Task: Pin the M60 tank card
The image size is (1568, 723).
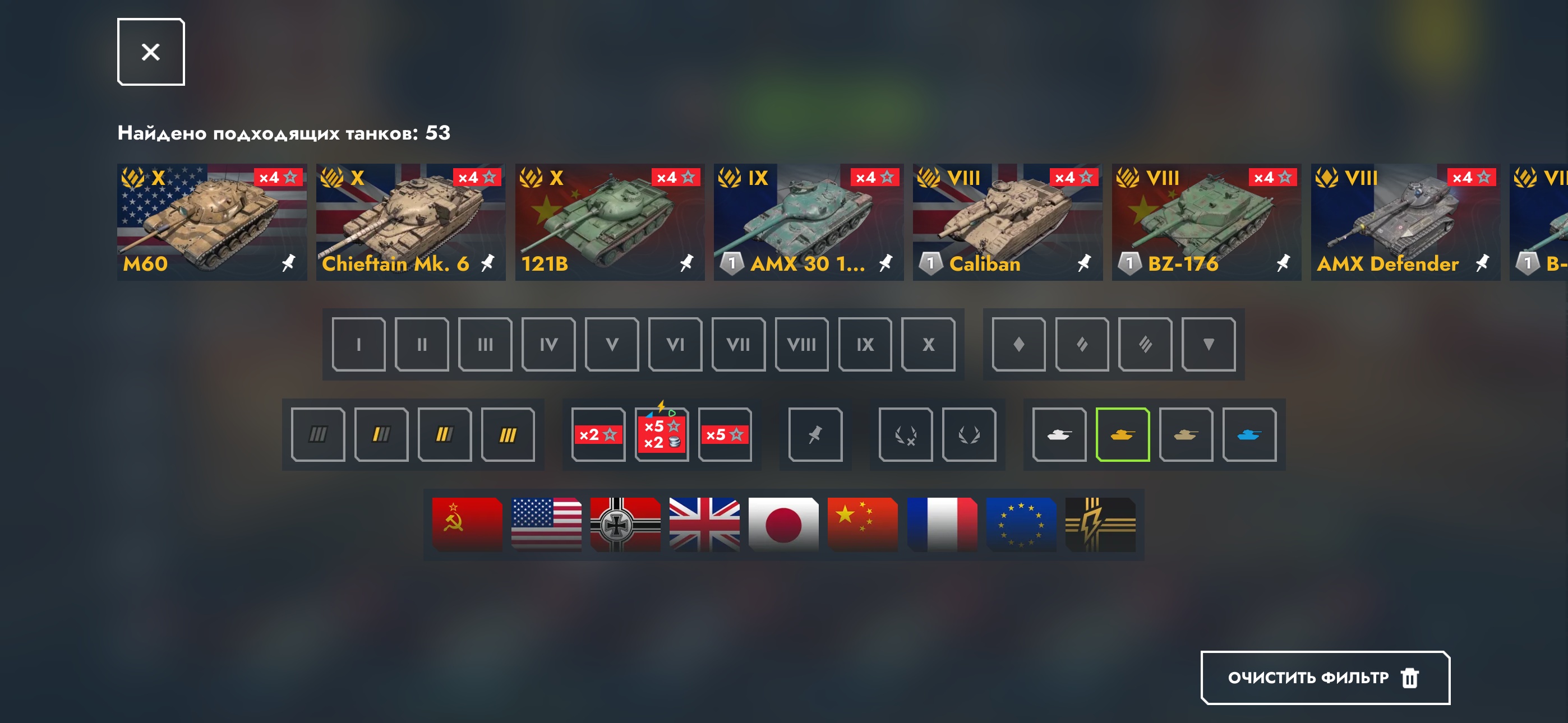Action: coord(288,263)
